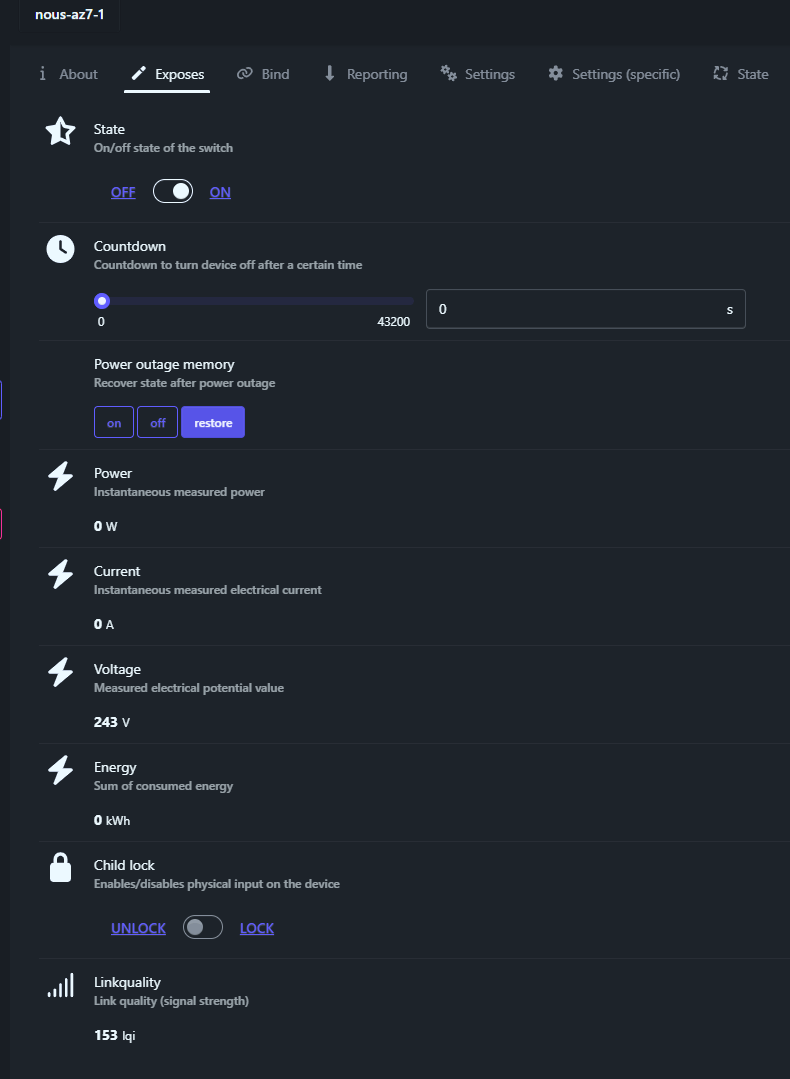Switch to the Settings (specific) tab
The height and width of the screenshot is (1079, 790).
(x=614, y=74)
